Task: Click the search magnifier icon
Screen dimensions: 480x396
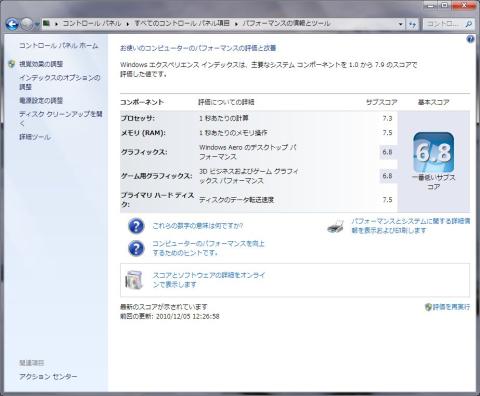Action: [469, 24]
